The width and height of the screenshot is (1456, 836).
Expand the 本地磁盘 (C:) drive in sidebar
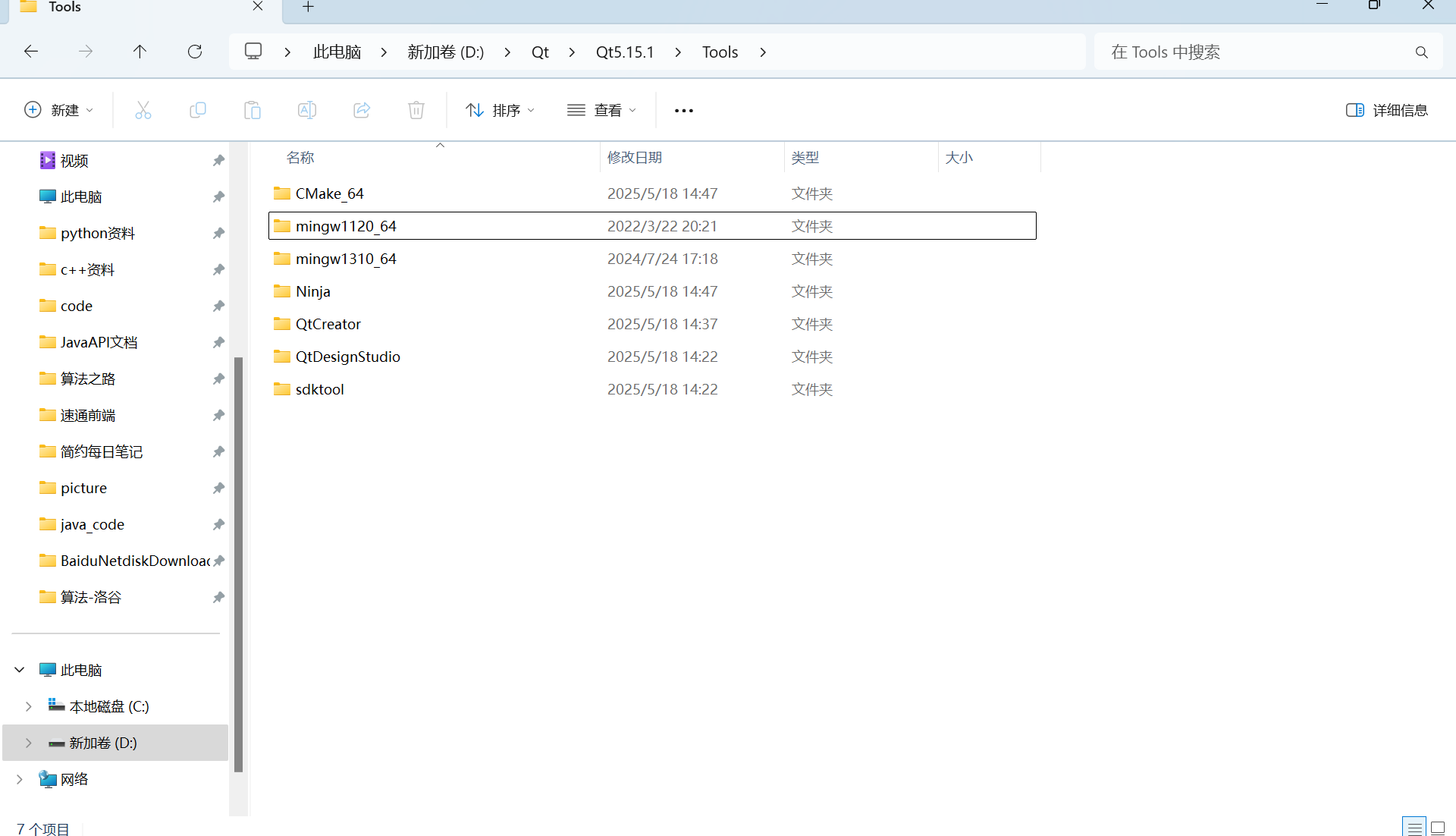click(x=29, y=706)
